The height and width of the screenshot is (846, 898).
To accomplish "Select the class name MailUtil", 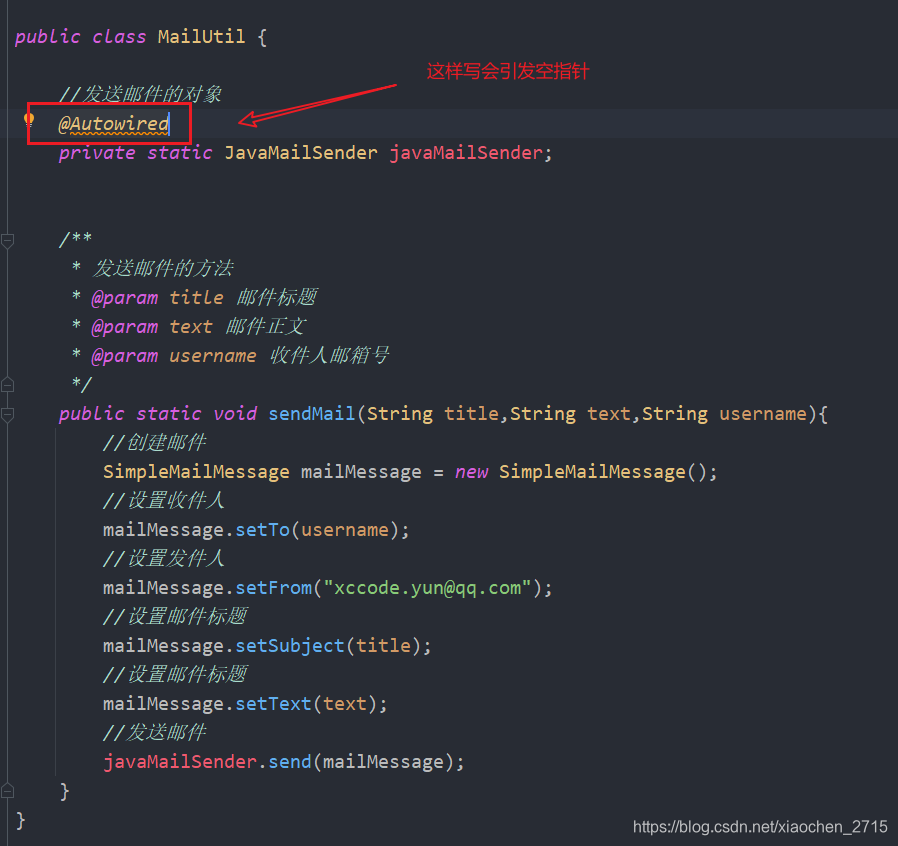I will pos(201,37).
